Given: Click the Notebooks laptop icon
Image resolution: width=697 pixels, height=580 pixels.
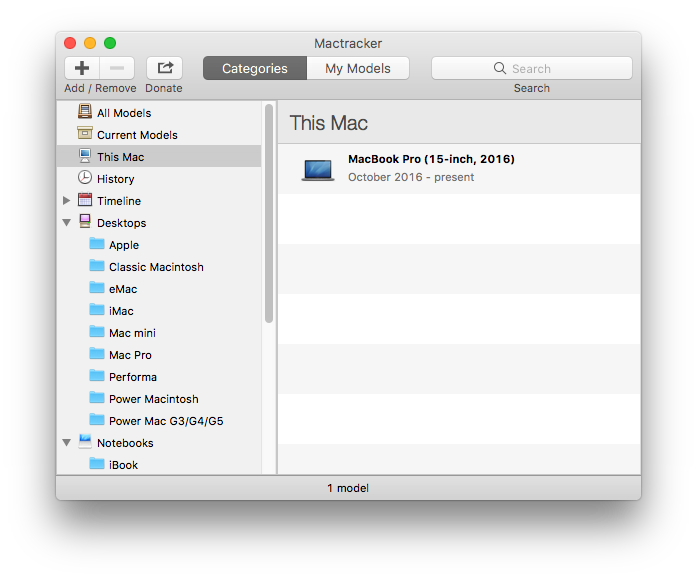Looking at the screenshot, I should click(85, 442).
